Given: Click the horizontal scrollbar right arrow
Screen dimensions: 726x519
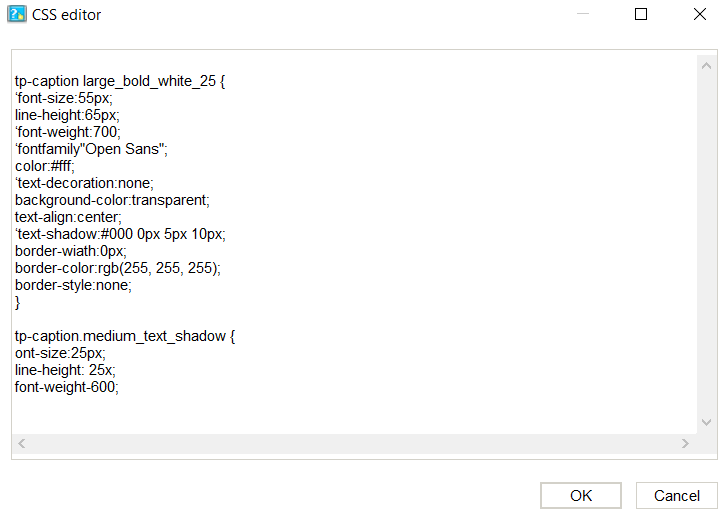Looking at the screenshot, I should point(685,443).
